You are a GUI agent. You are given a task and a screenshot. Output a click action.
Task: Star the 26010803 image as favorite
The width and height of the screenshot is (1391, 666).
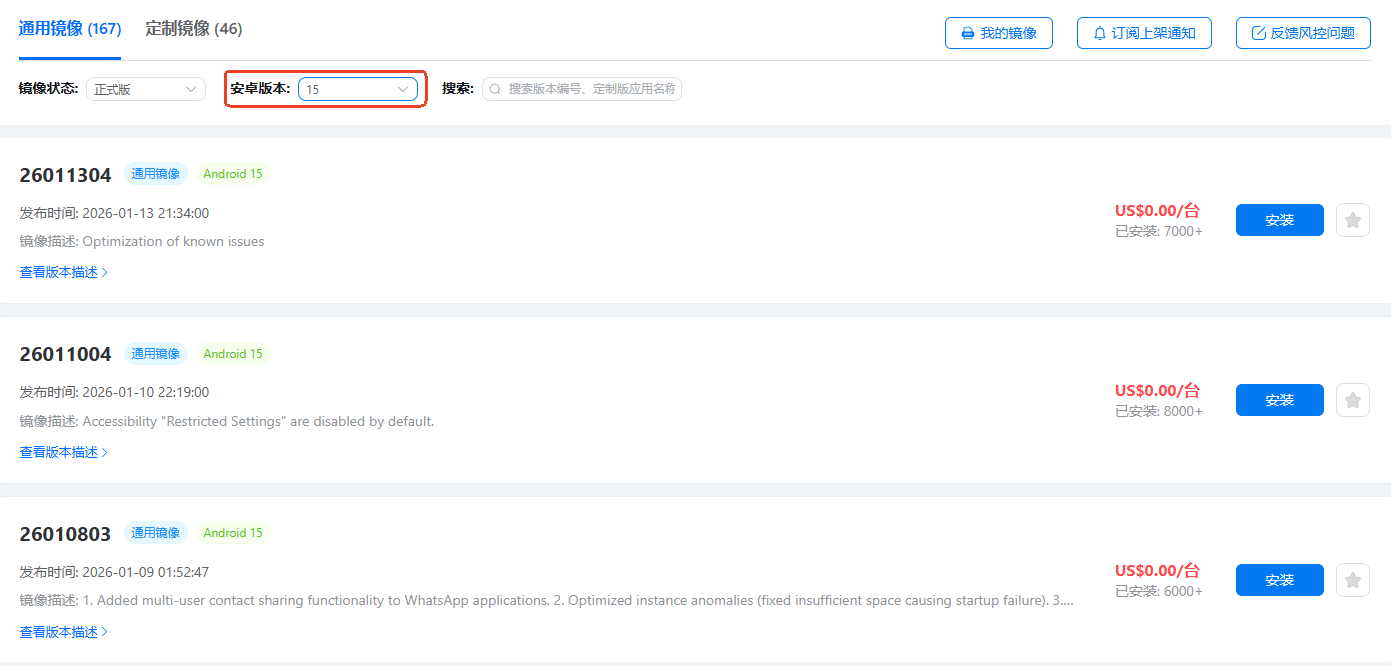(x=1352, y=580)
